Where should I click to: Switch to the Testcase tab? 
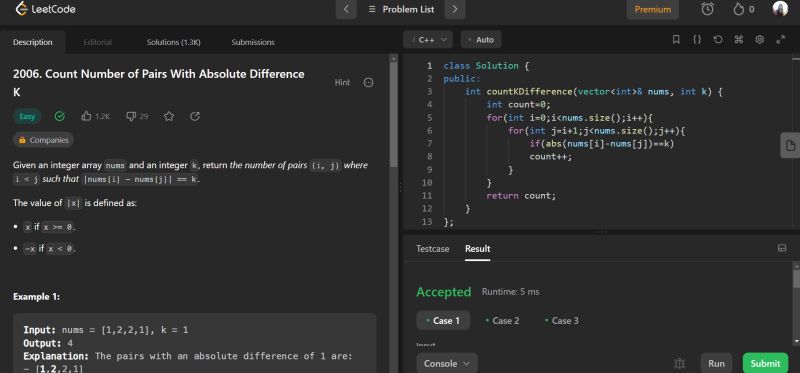(433, 248)
